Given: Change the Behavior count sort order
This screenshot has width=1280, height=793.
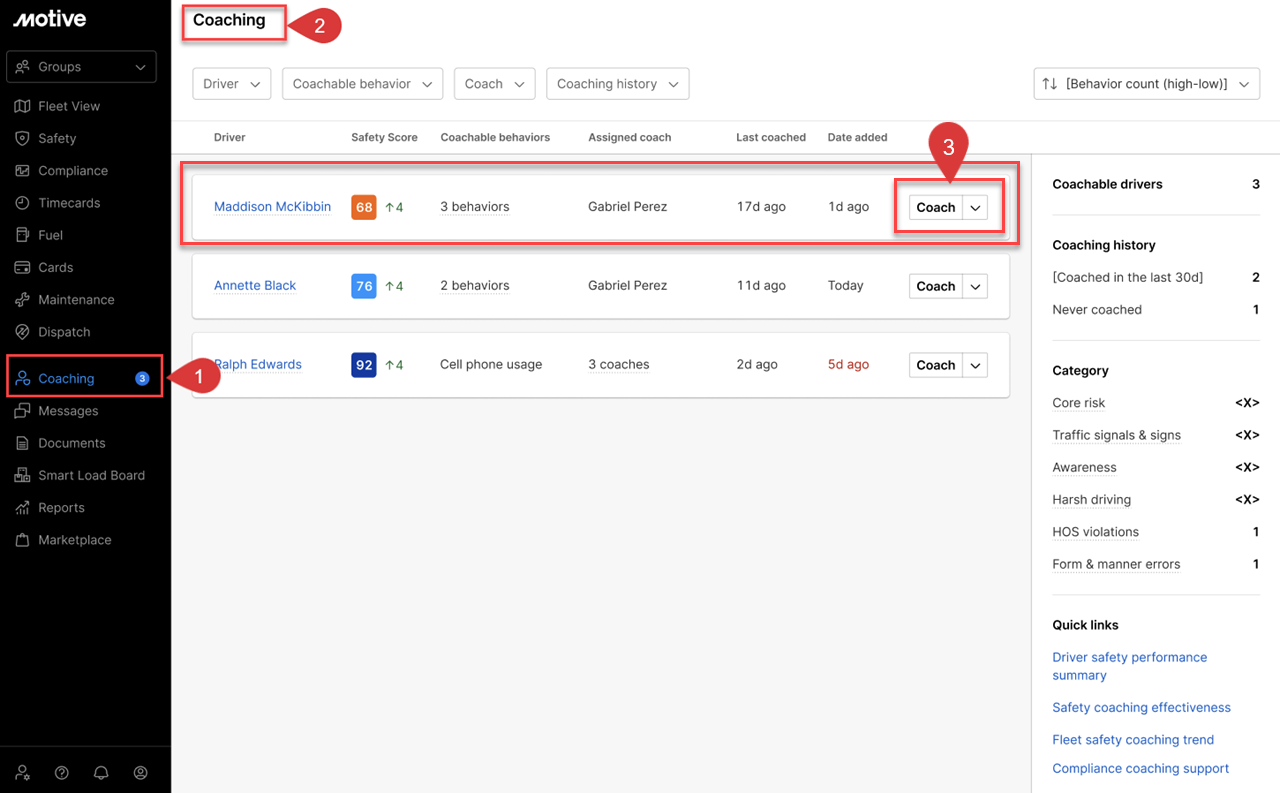Looking at the screenshot, I should click(x=1146, y=84).
